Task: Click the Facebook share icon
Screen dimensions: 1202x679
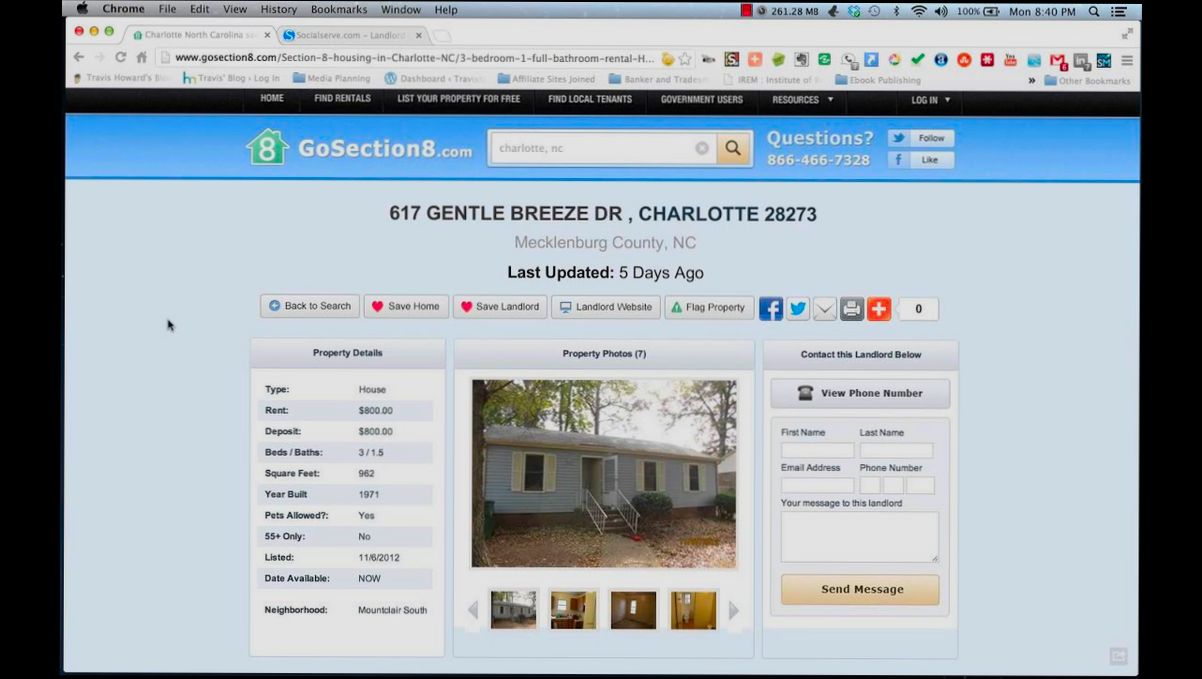Action: click(x=770, y=309)
